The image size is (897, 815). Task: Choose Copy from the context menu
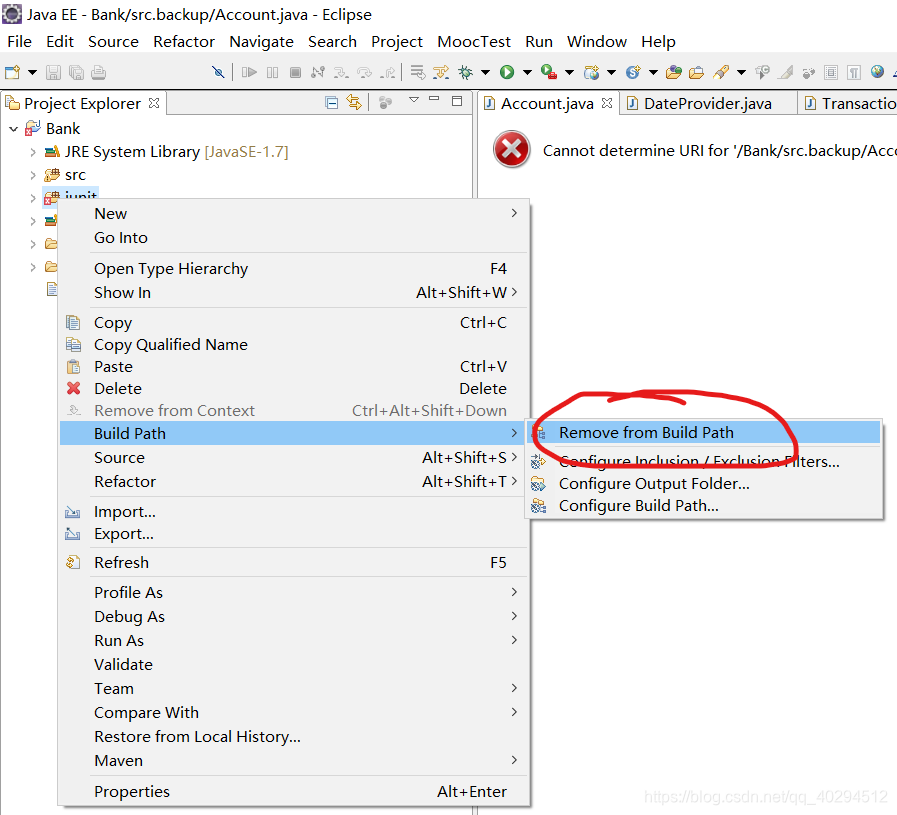295,323
